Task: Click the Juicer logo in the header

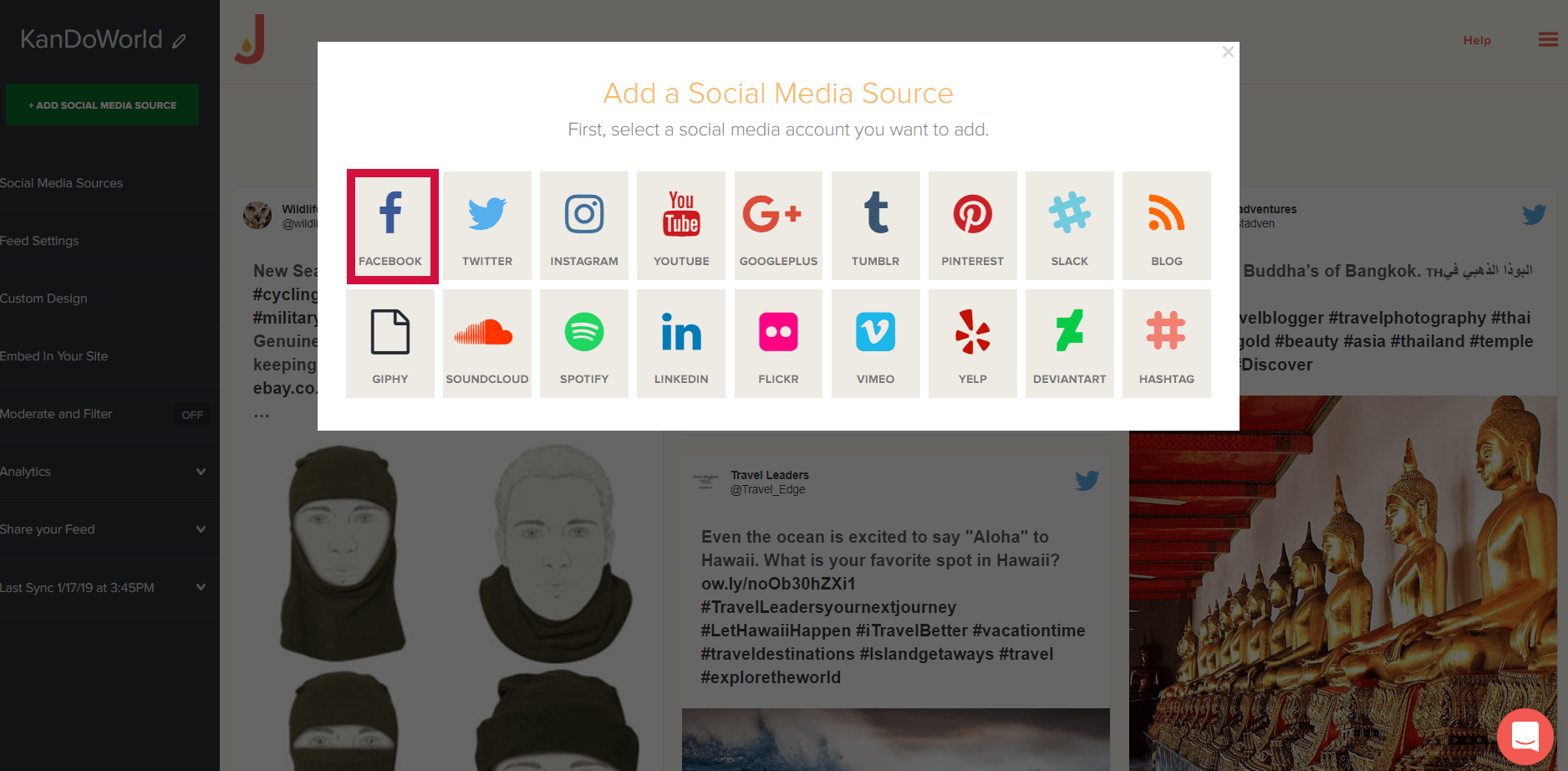Action: pos(250,39)
